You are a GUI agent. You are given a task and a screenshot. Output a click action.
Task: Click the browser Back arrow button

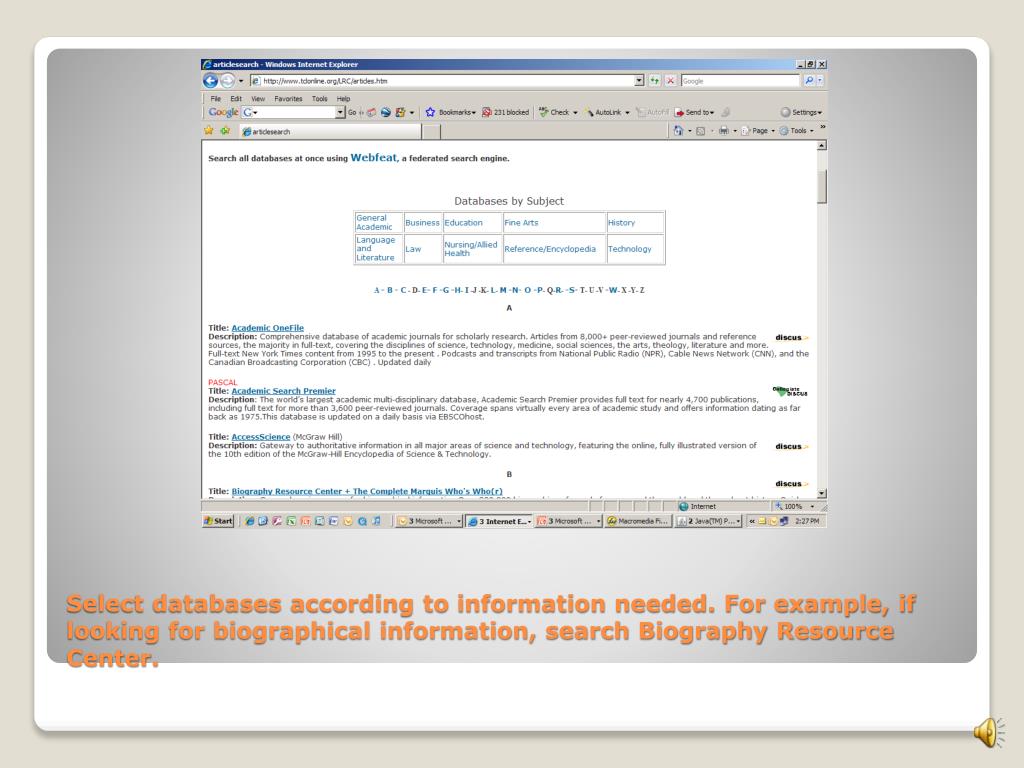[x=210, y=81]
